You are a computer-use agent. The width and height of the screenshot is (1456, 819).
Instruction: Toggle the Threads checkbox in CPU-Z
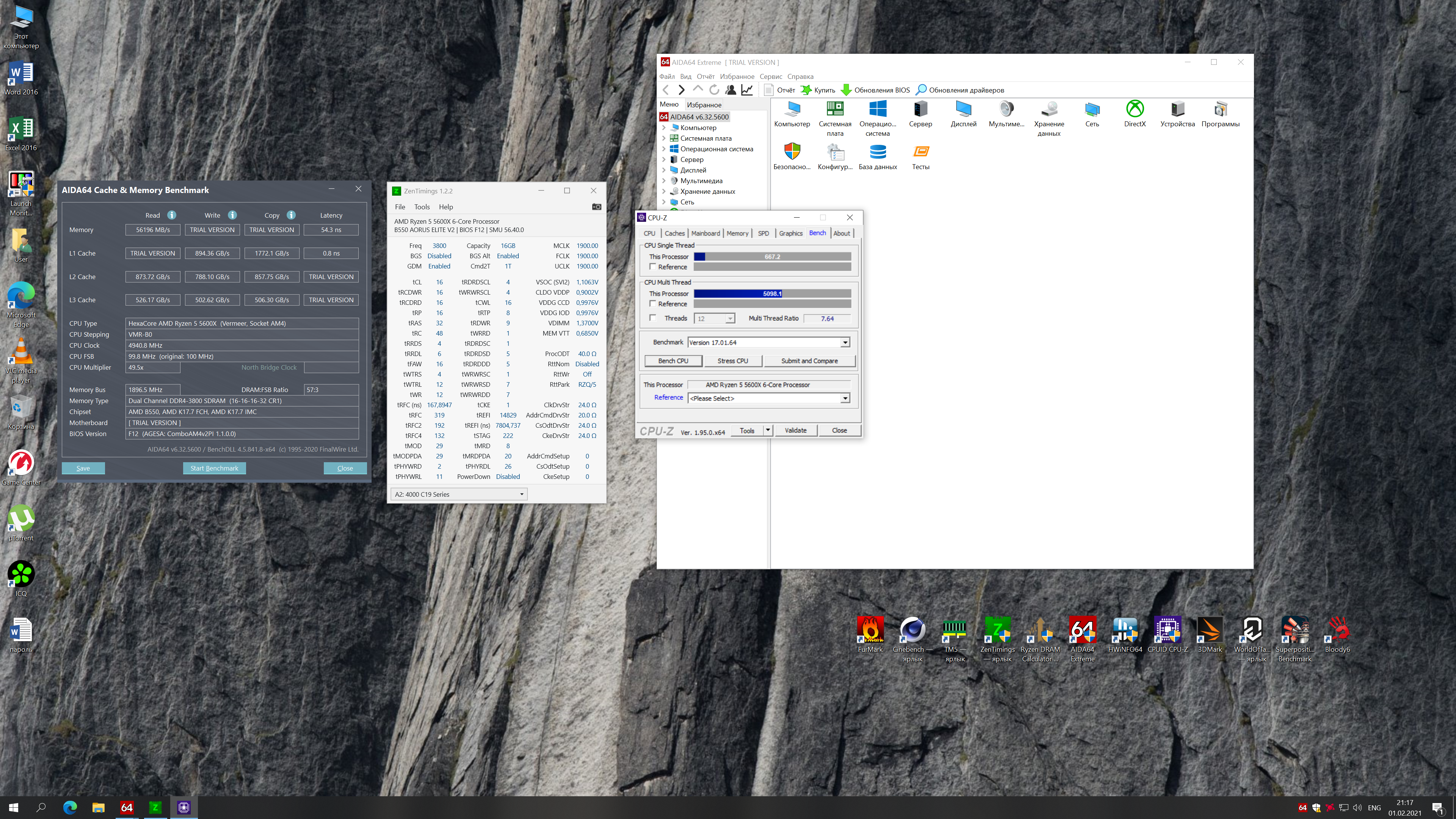653,318
